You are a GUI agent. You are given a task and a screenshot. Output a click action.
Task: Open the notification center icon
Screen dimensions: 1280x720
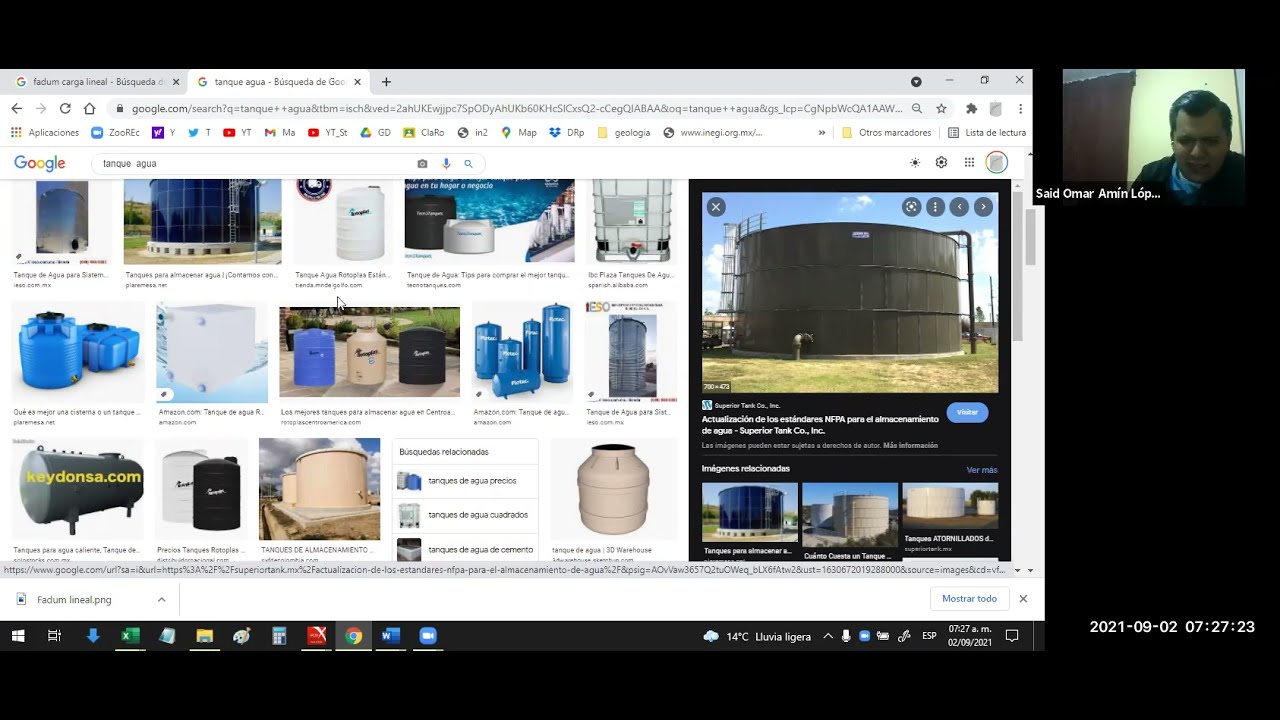tap(1012, 636)
